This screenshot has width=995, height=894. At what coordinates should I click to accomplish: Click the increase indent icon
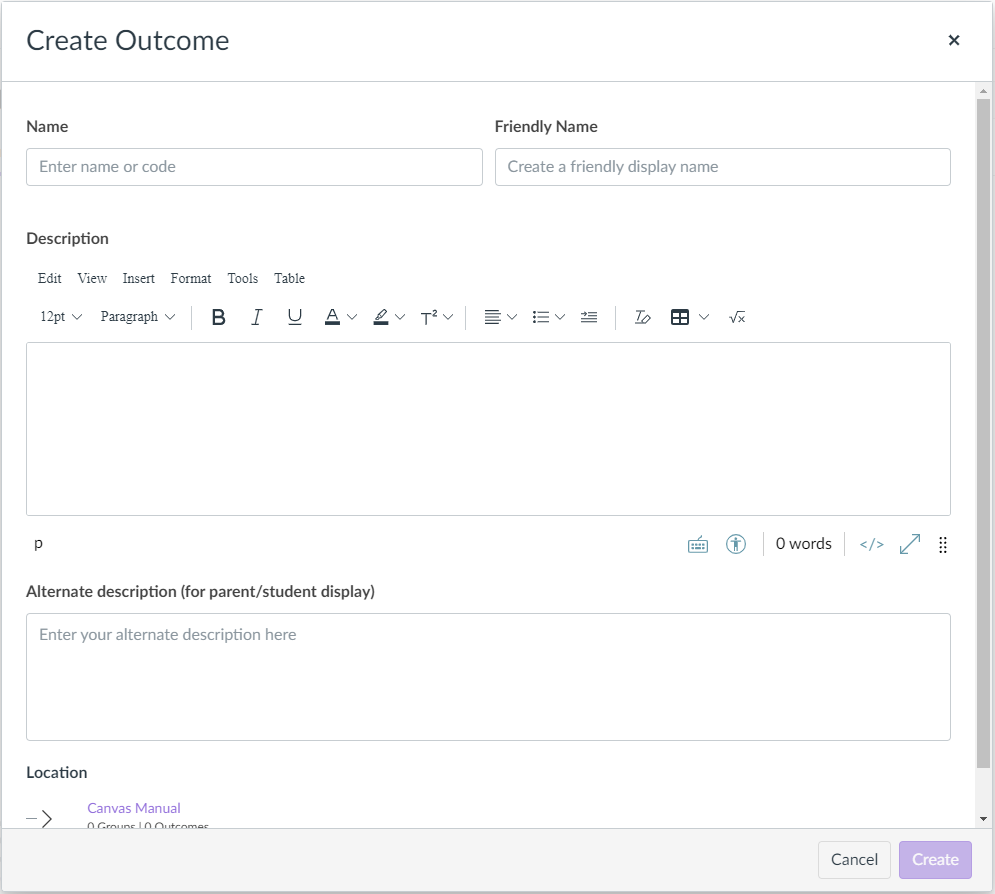coord(589,317)
